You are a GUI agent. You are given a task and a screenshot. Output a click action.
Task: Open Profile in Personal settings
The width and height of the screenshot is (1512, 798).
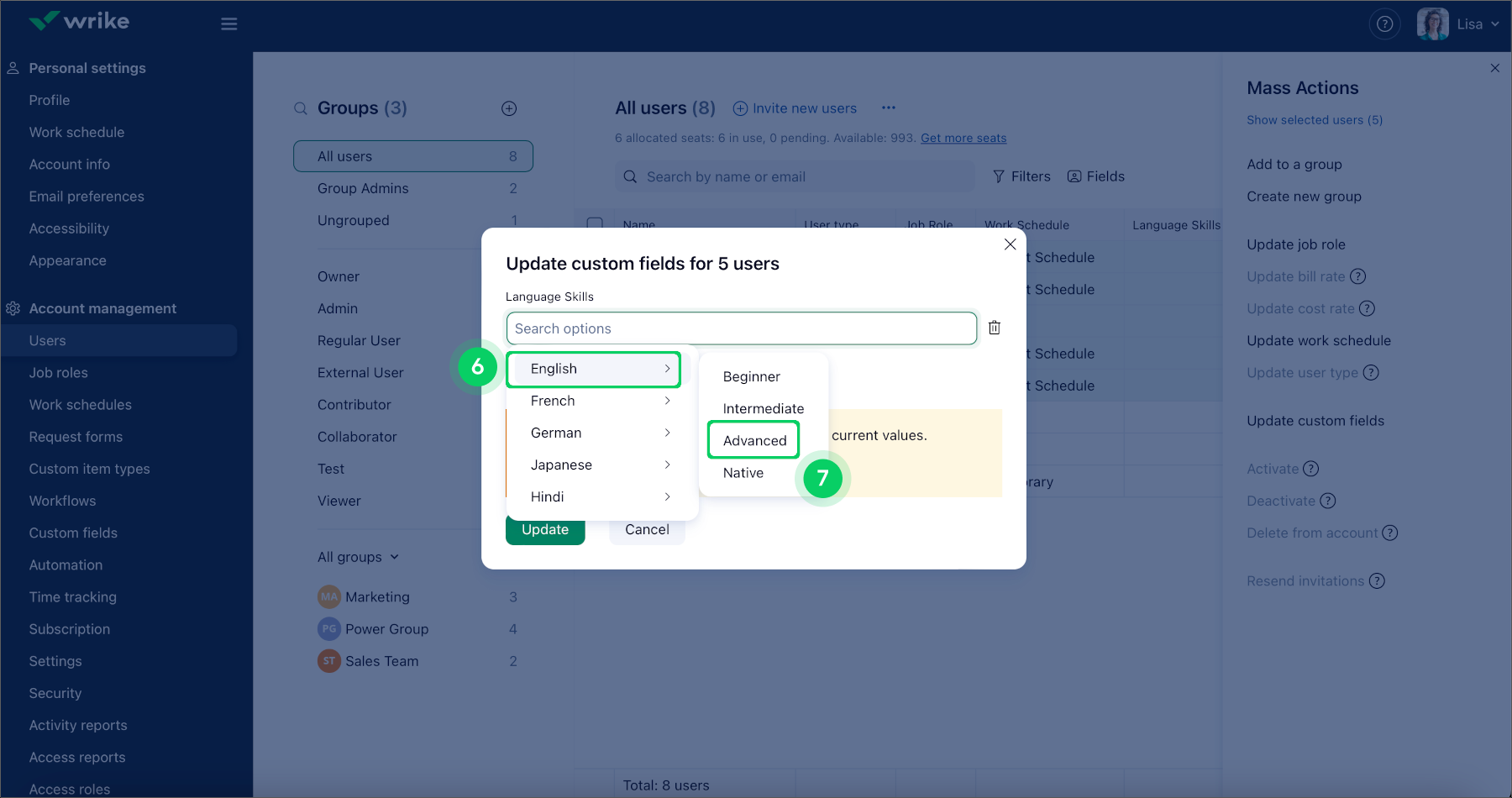[50, 100]
